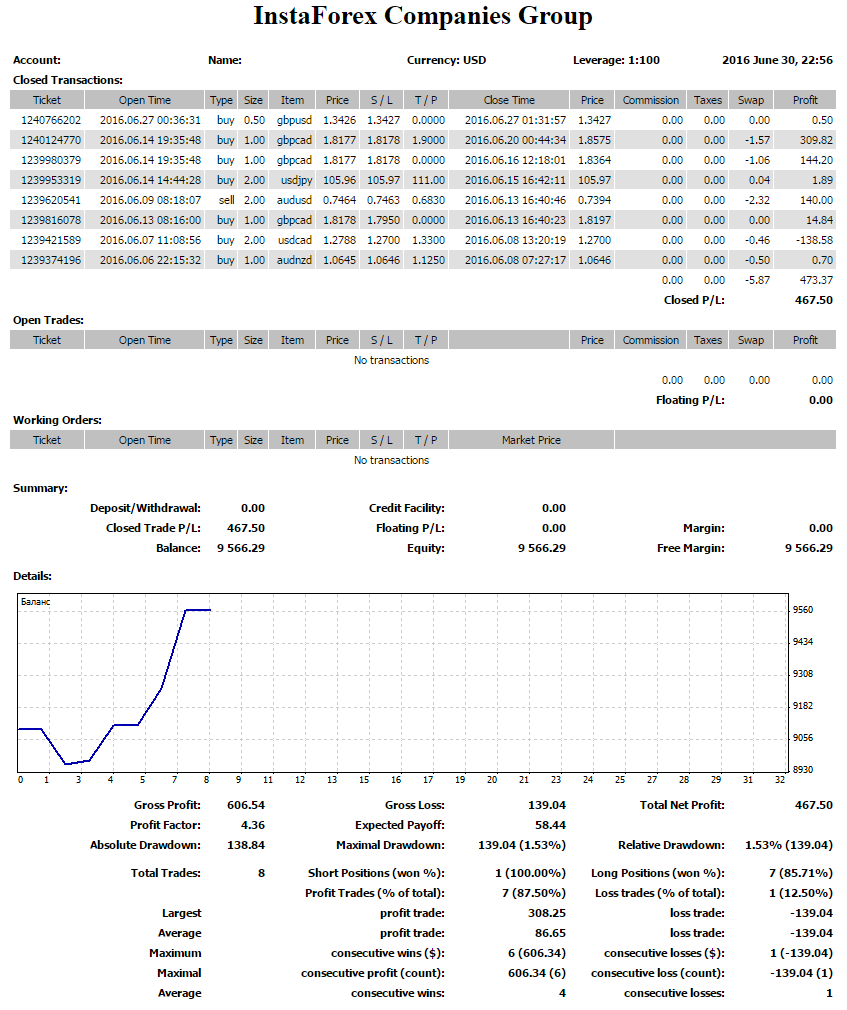Select ticket number 1239374196

tap(51, 260)
